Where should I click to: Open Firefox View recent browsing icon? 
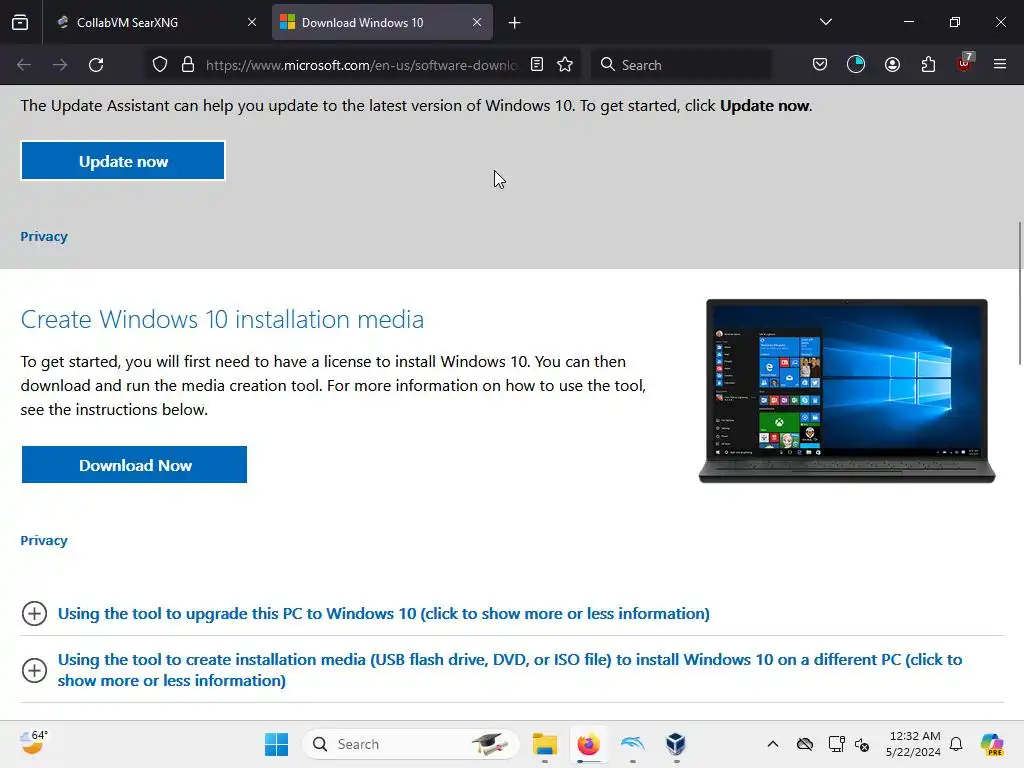20,22
